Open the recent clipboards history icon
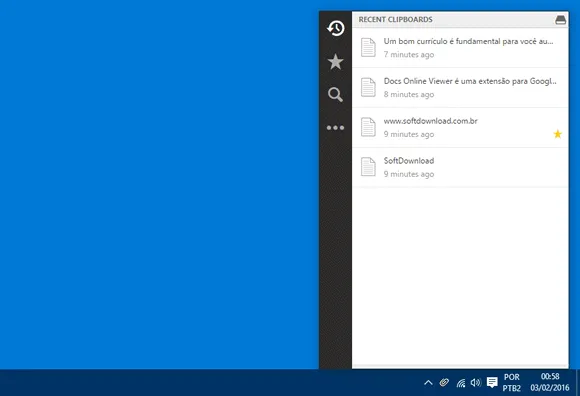The width and height of the screenshot is (580, 396). point(335,28)
